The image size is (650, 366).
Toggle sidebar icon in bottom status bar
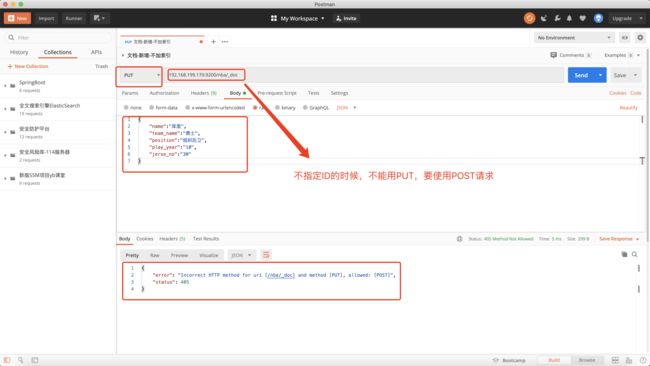point(7,360)
